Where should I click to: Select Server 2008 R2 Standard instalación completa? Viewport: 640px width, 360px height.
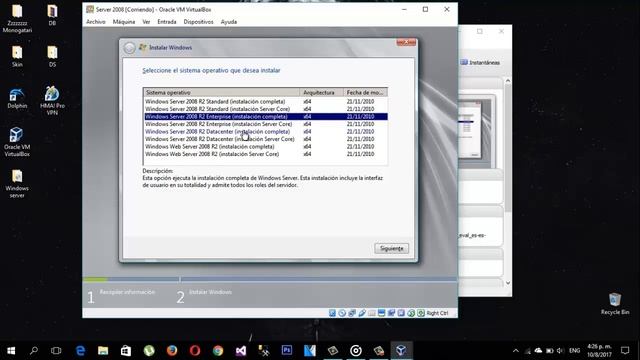point(266,102)
